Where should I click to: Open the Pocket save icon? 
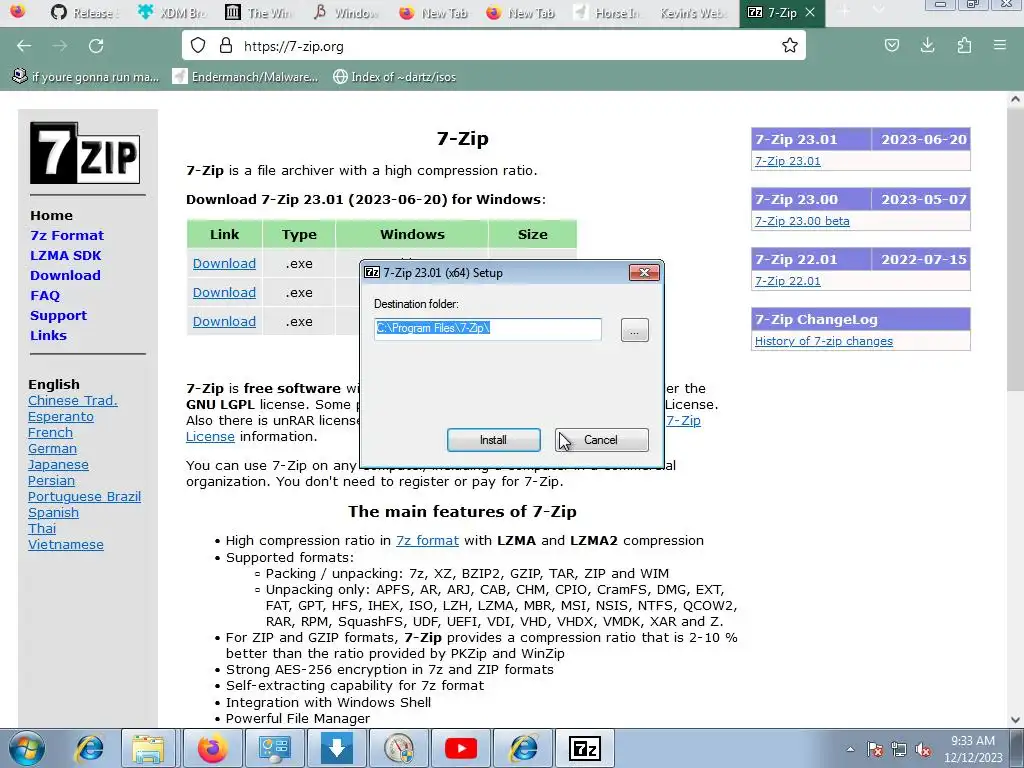pos(891,46)
